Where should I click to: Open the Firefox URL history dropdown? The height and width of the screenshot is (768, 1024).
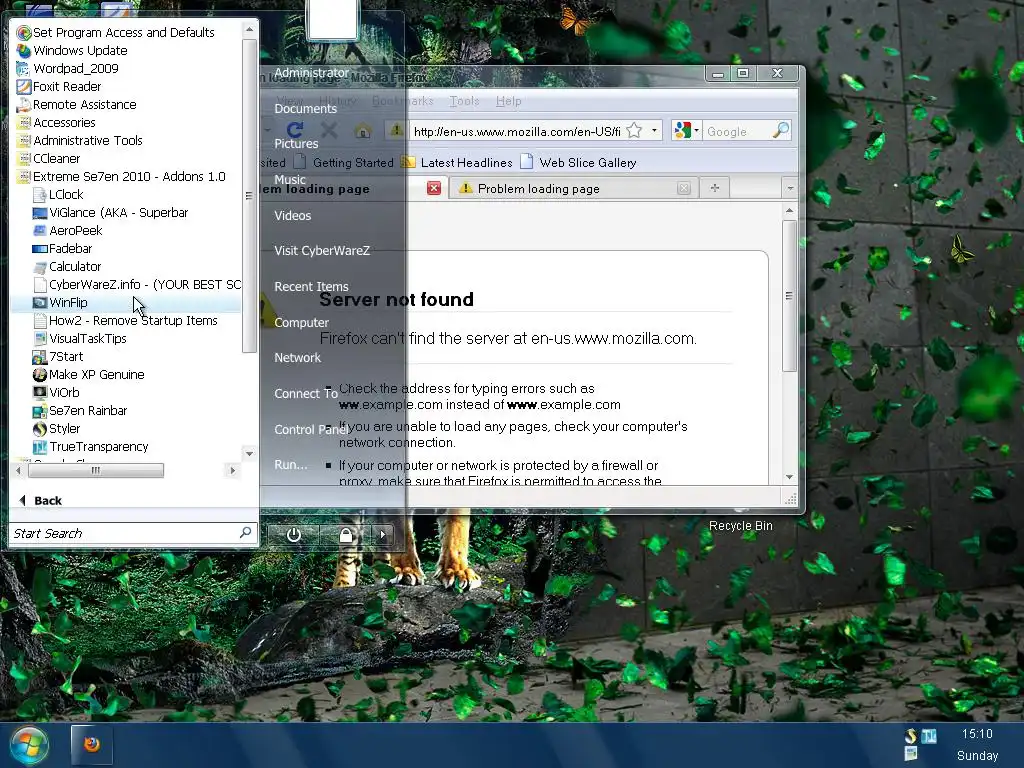point(654,131)
